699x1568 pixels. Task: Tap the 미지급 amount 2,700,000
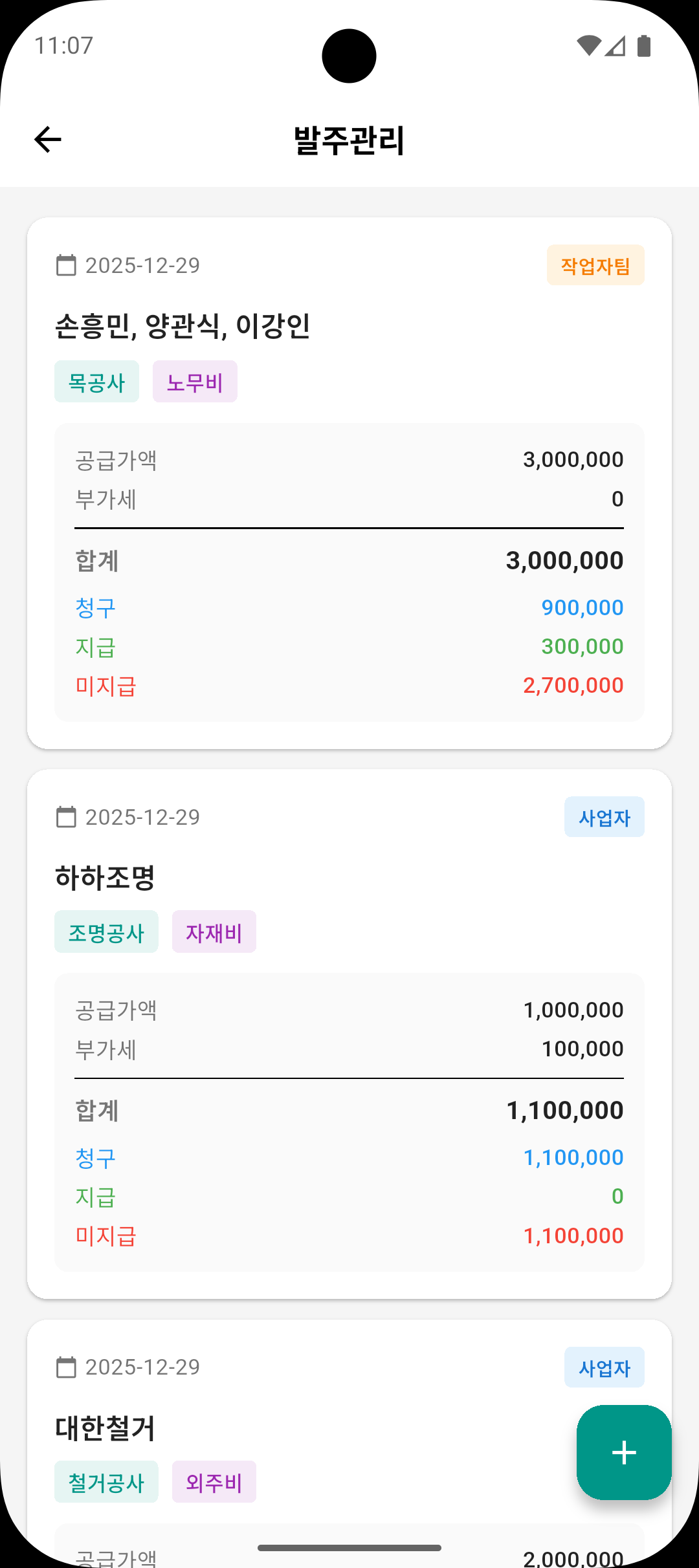[573, 686]
